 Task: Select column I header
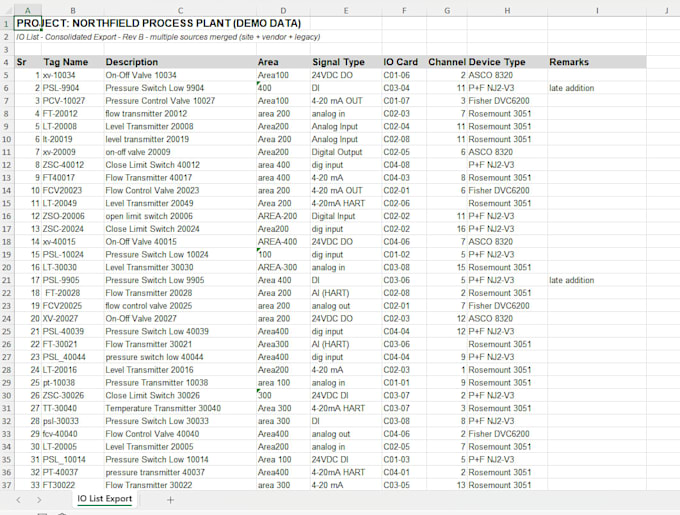coord(597,10)
